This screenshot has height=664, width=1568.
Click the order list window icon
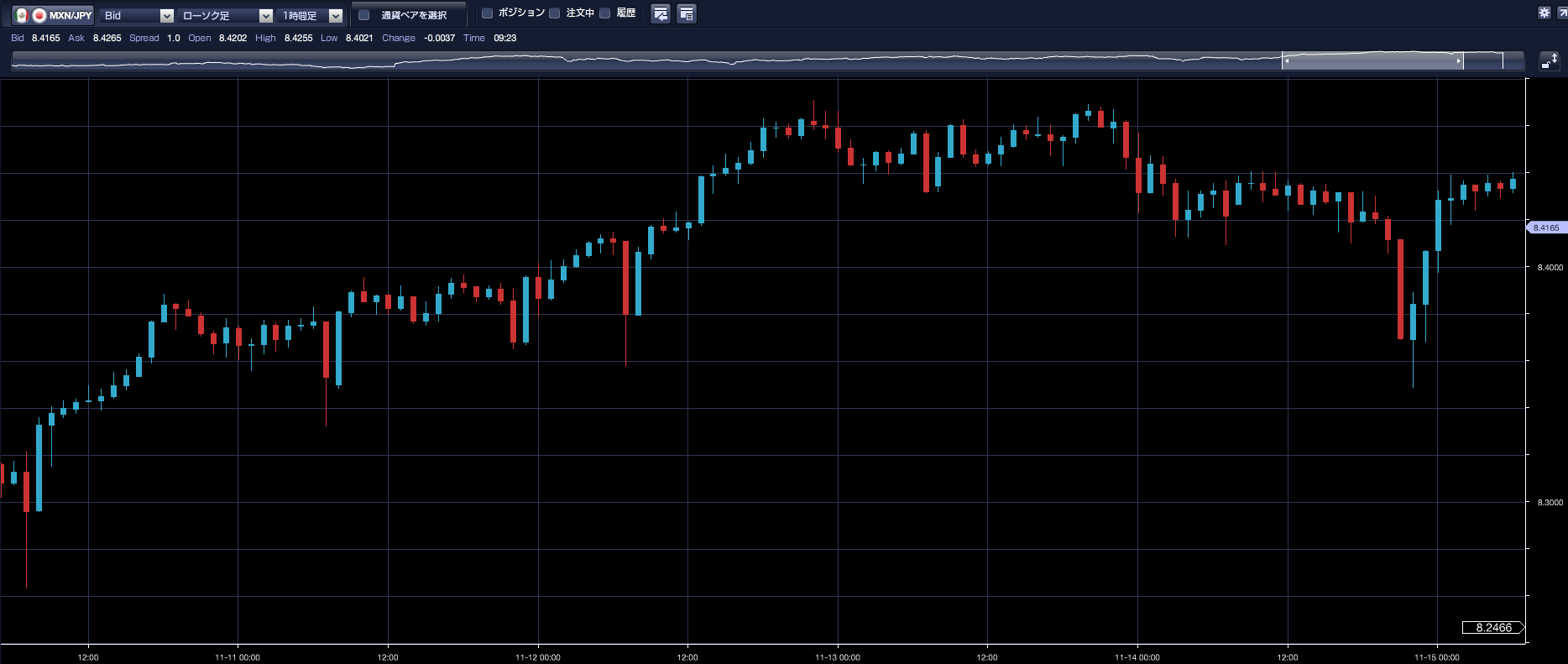(686, 13)
